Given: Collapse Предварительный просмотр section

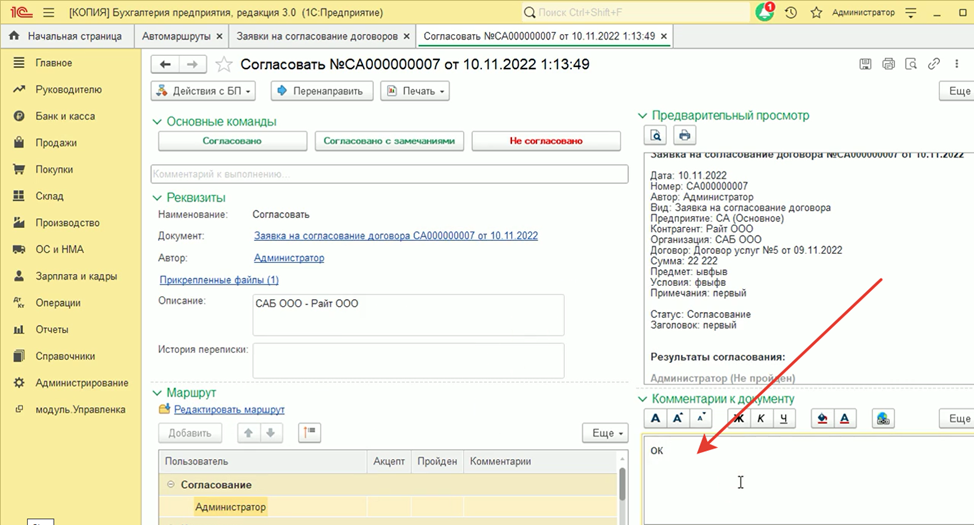Looking at the screenshot, I should (x=643, y=116).
